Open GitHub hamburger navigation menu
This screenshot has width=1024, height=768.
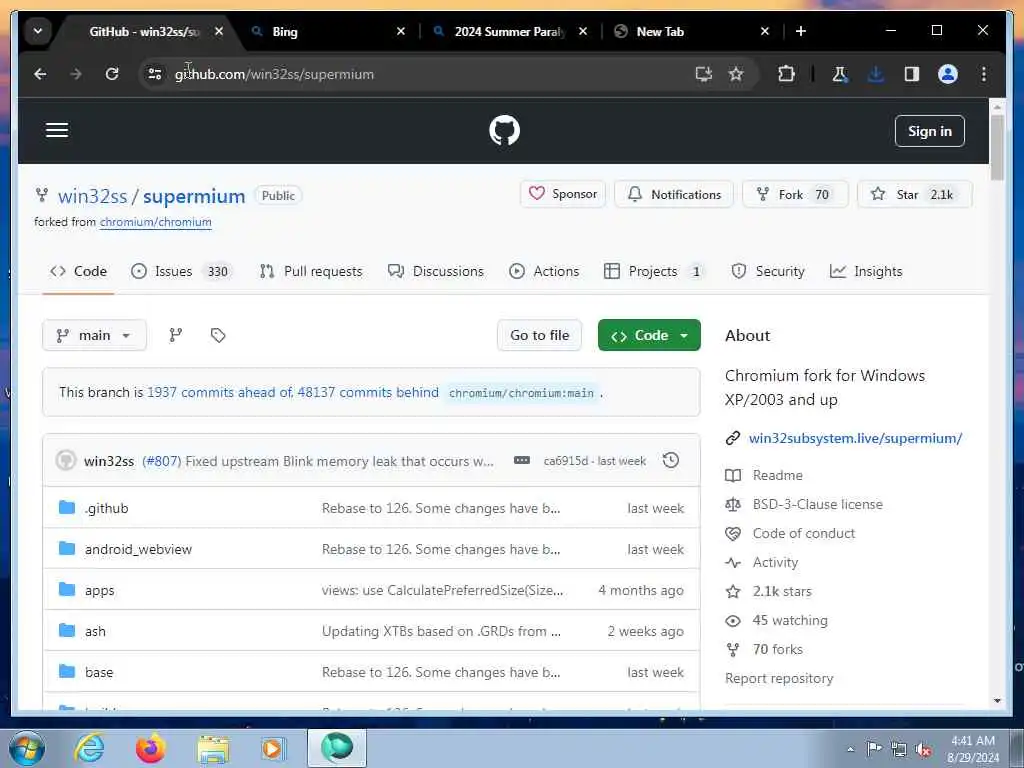(x=57, y=130)
